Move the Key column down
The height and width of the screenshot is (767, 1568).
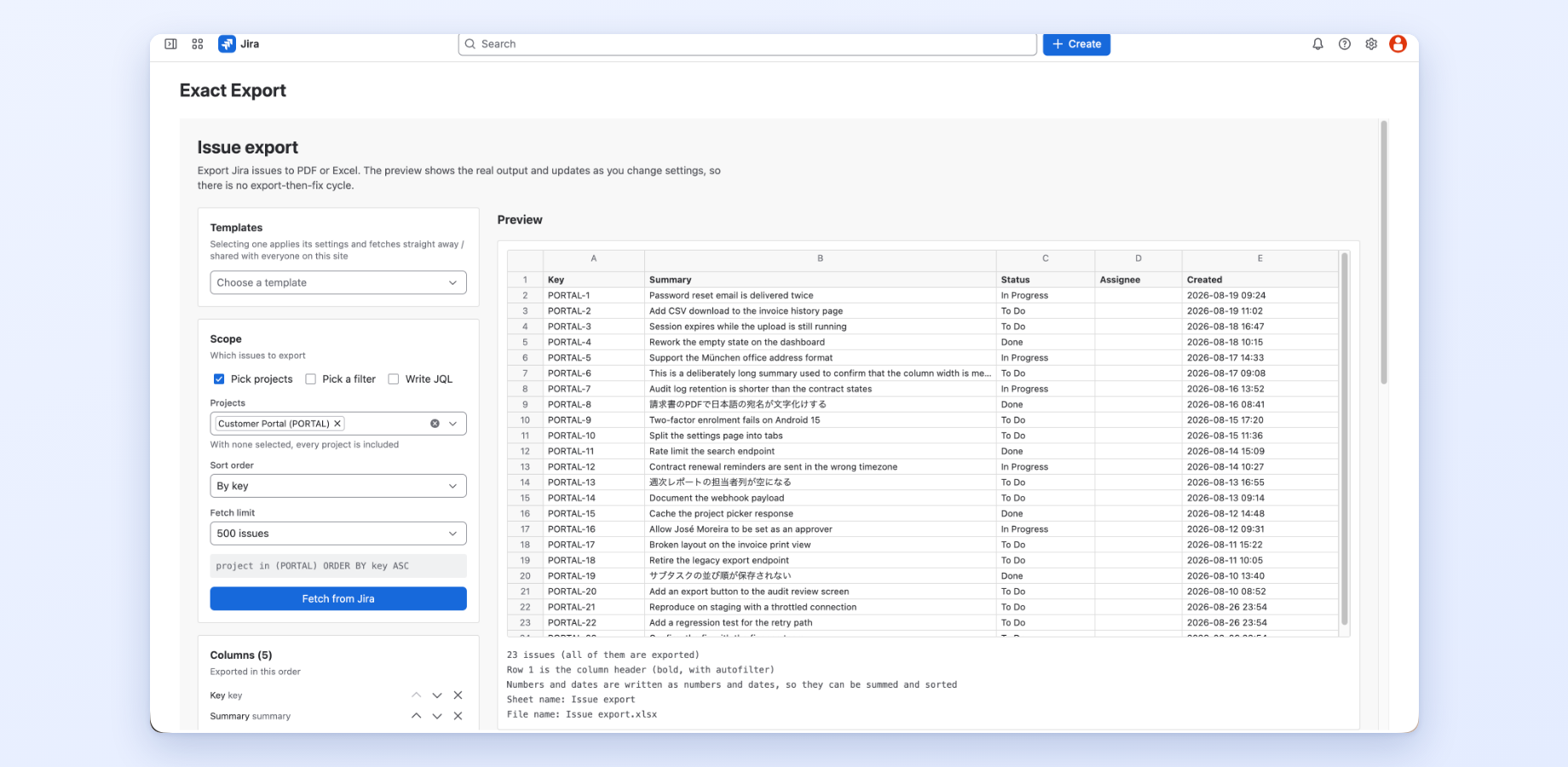(437, 695)
